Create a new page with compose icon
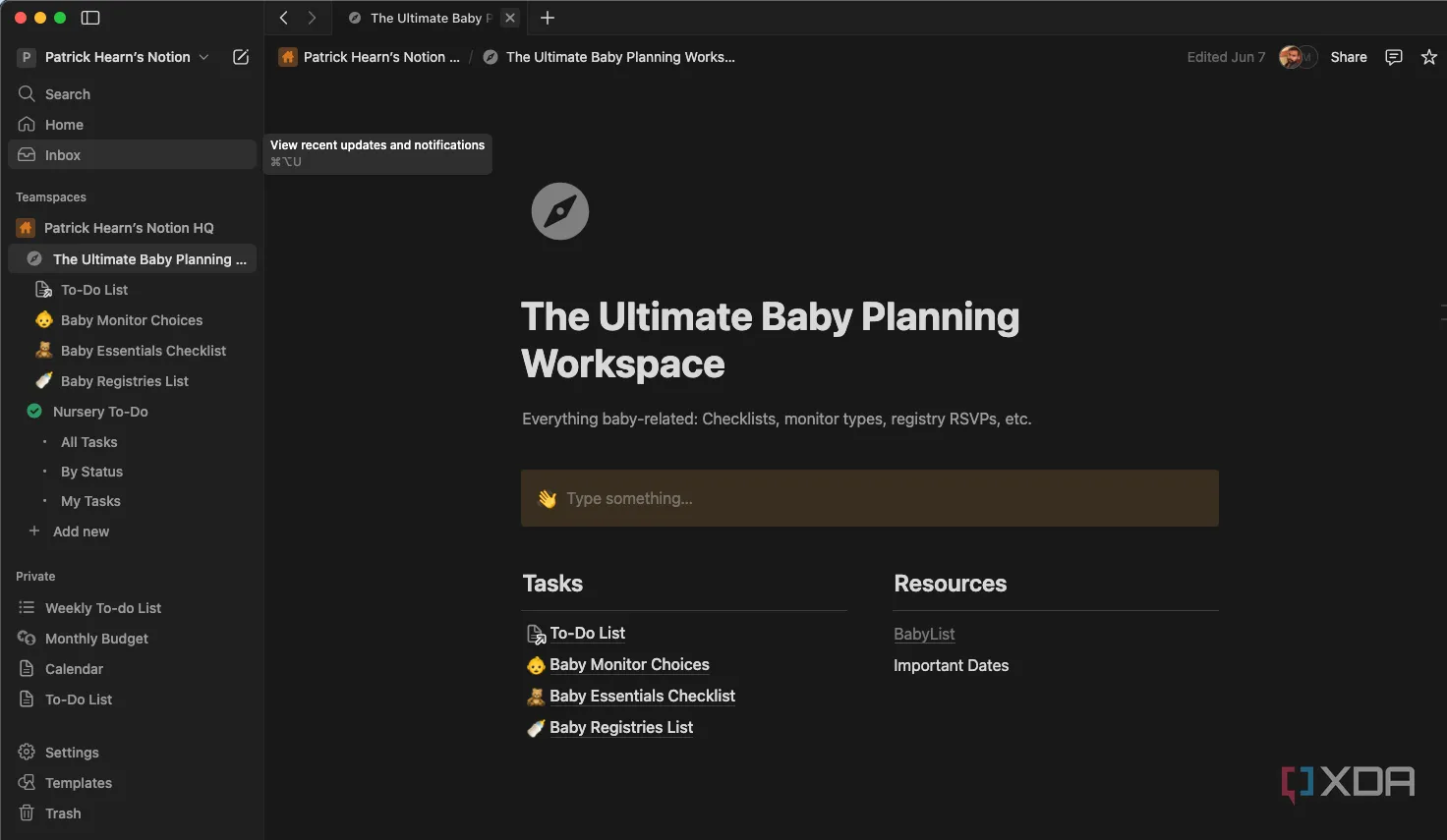Screen dimensions: 1447x840 coord(241,57)
